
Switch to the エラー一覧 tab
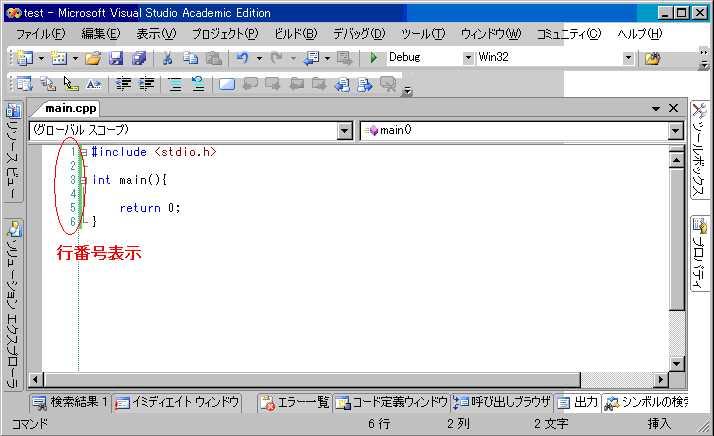pyautogui.click(x=294, y=402)
